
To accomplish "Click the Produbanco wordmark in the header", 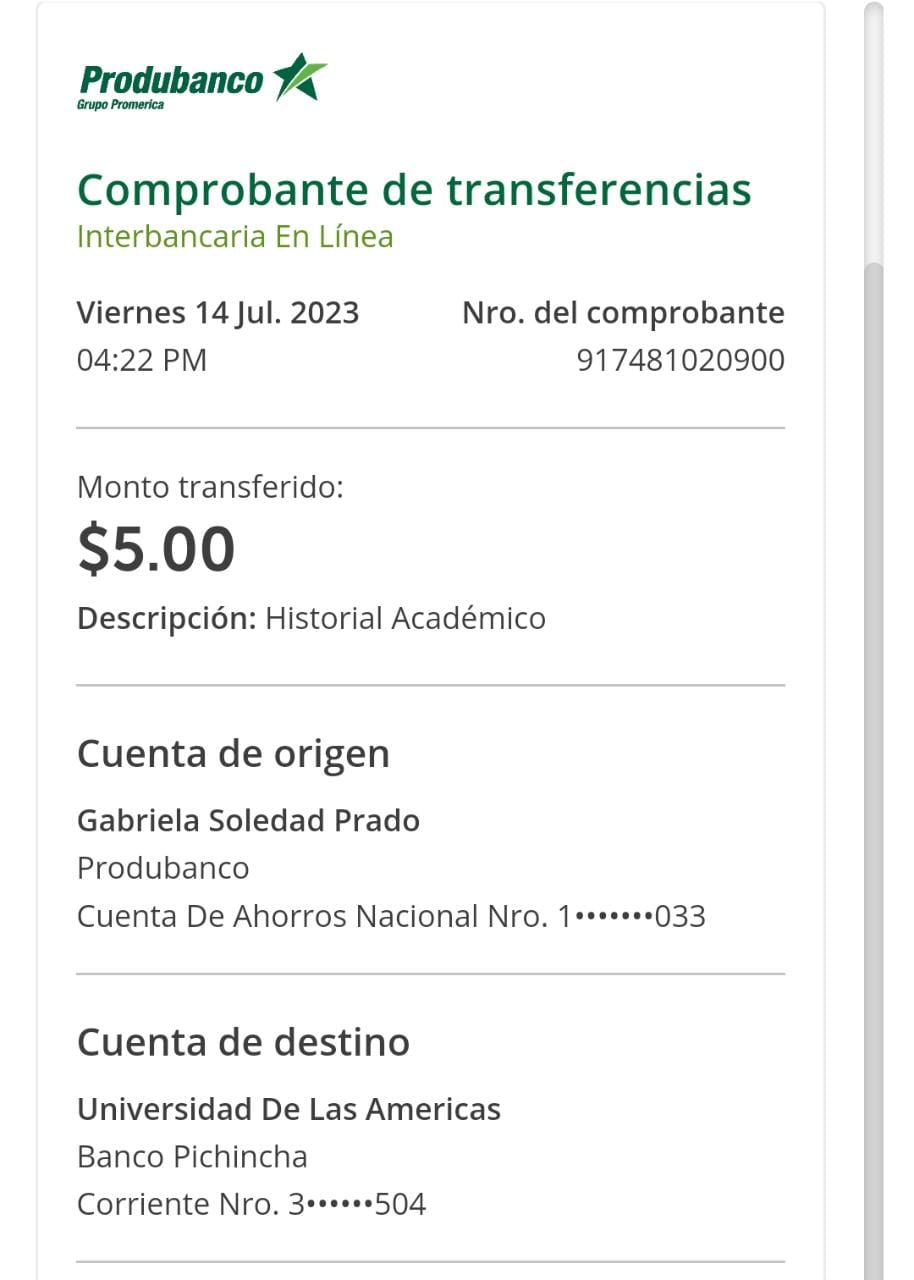I will (170, 81).
